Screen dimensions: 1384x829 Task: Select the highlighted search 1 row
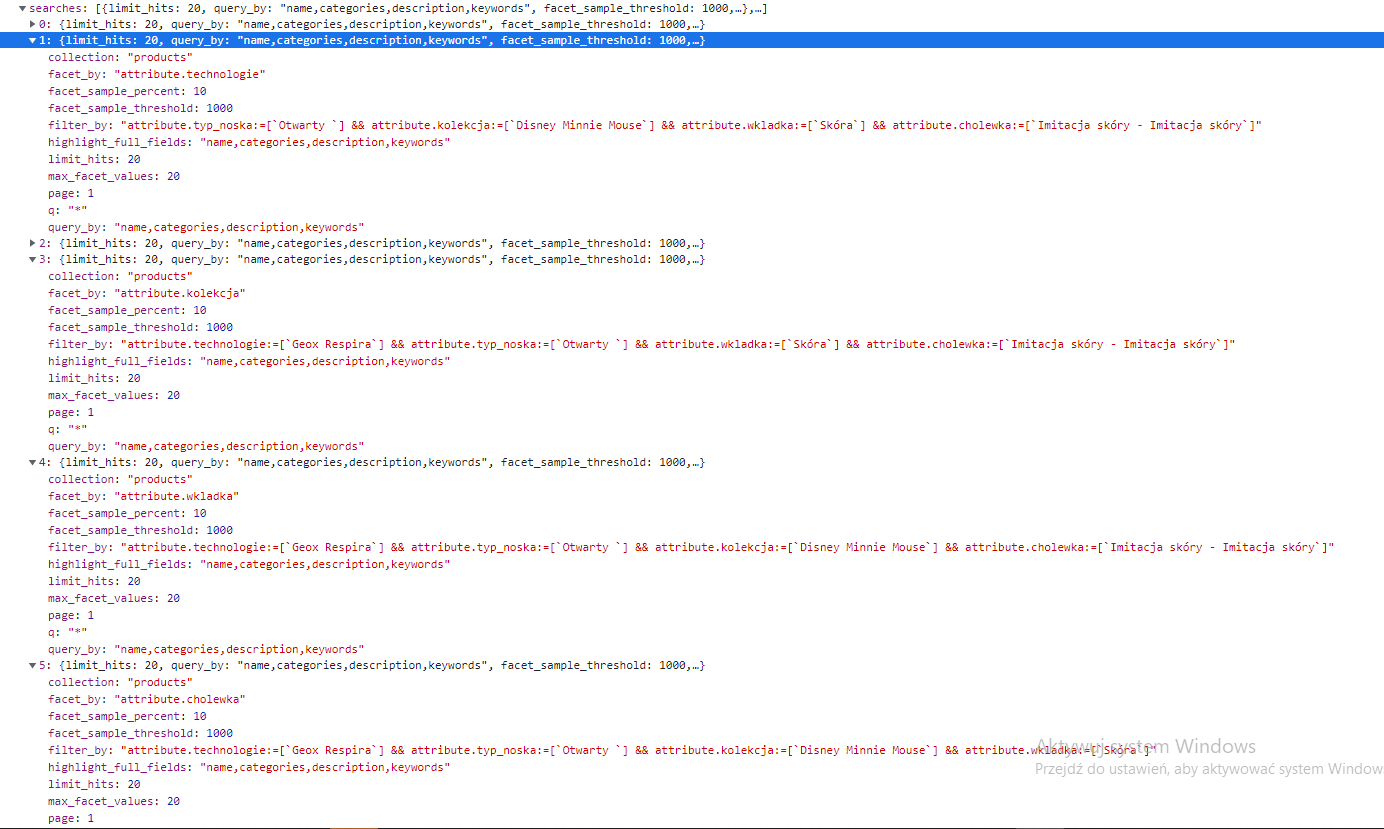pos(300,40)
